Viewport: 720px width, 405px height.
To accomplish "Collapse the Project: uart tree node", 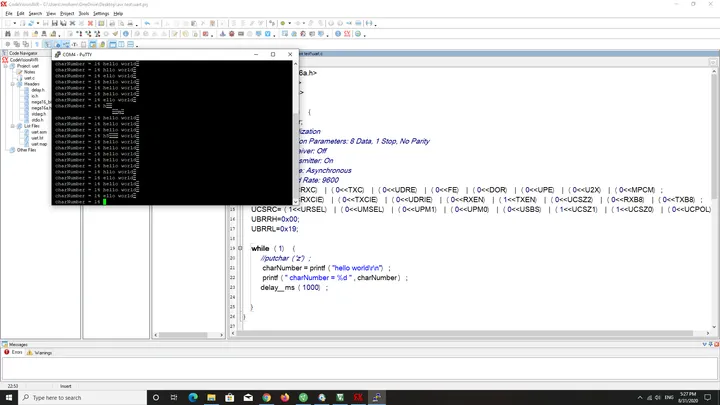I will pyautogui.click(x=6, y=66).
